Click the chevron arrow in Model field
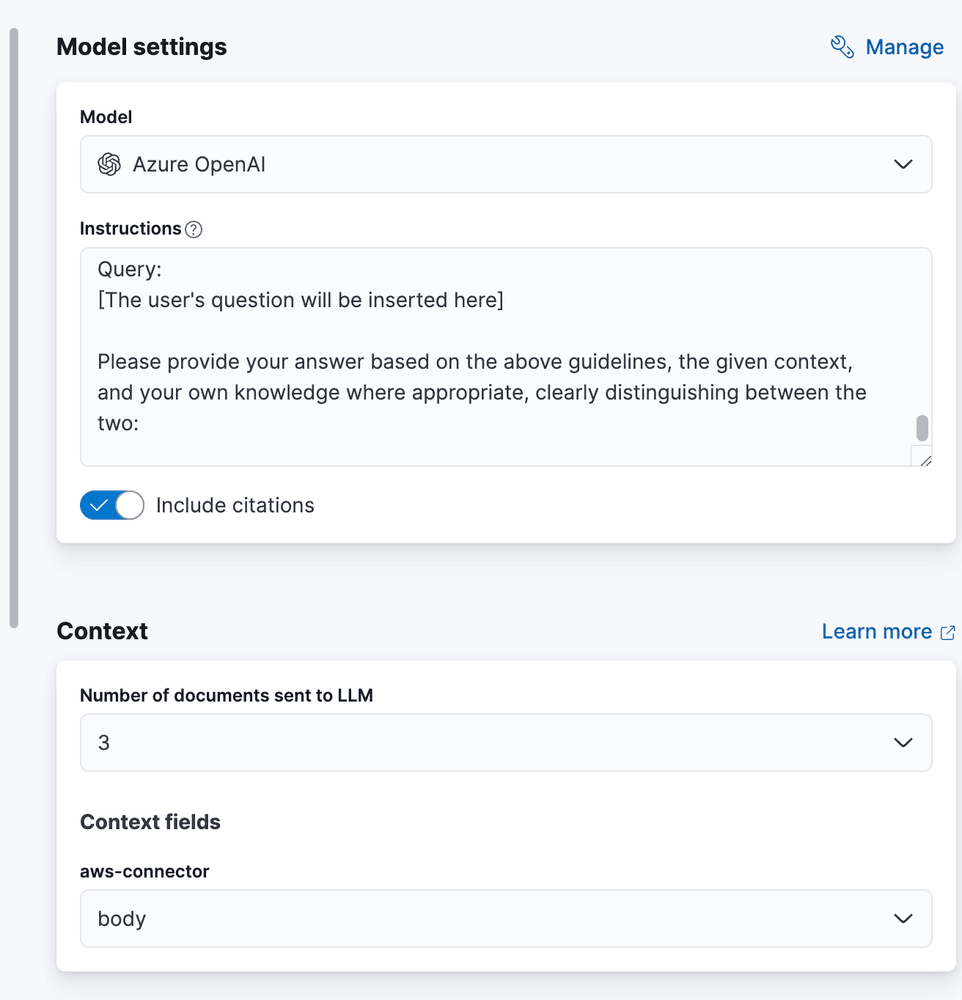 coord(903,164)
